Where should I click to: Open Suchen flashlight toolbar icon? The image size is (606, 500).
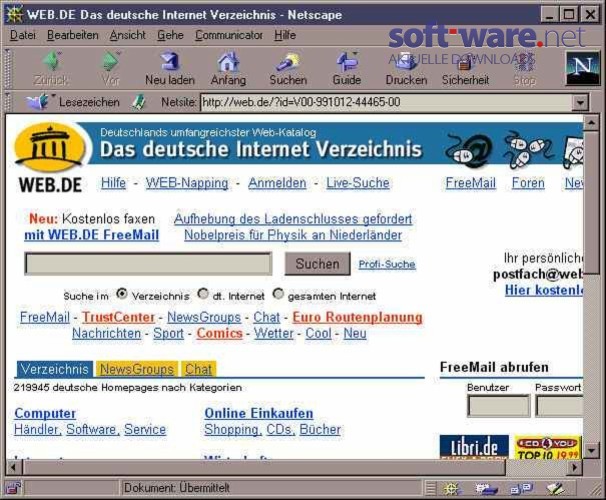point(288,61)
